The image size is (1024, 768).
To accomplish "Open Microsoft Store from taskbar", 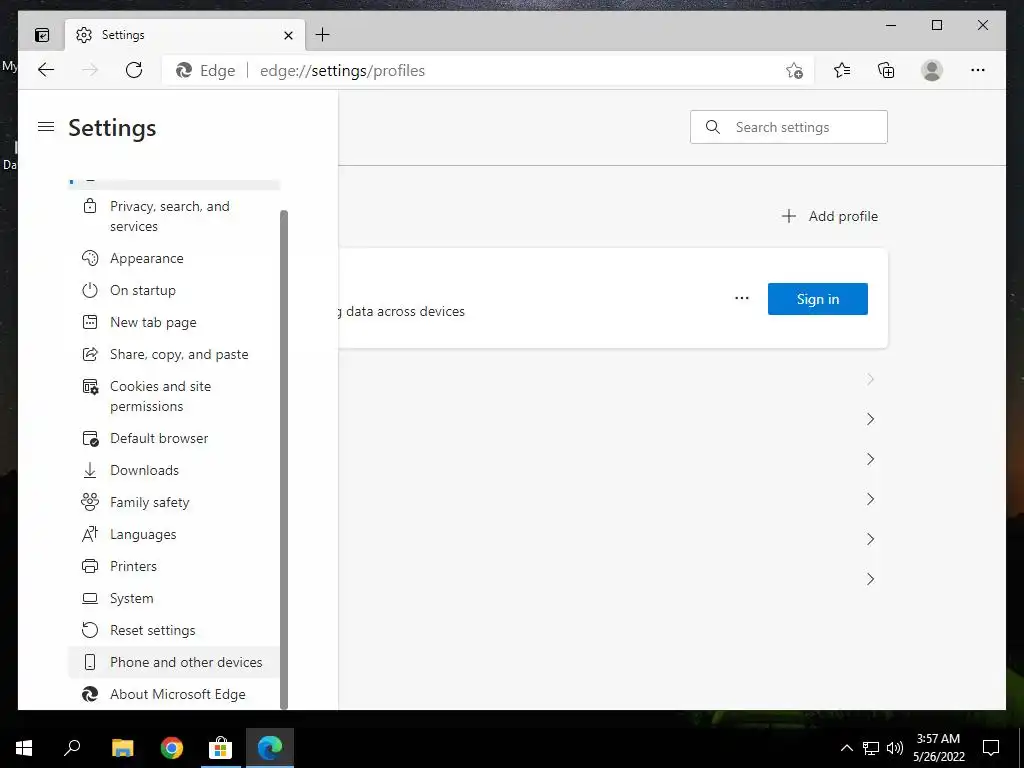I will click(221, 748).
